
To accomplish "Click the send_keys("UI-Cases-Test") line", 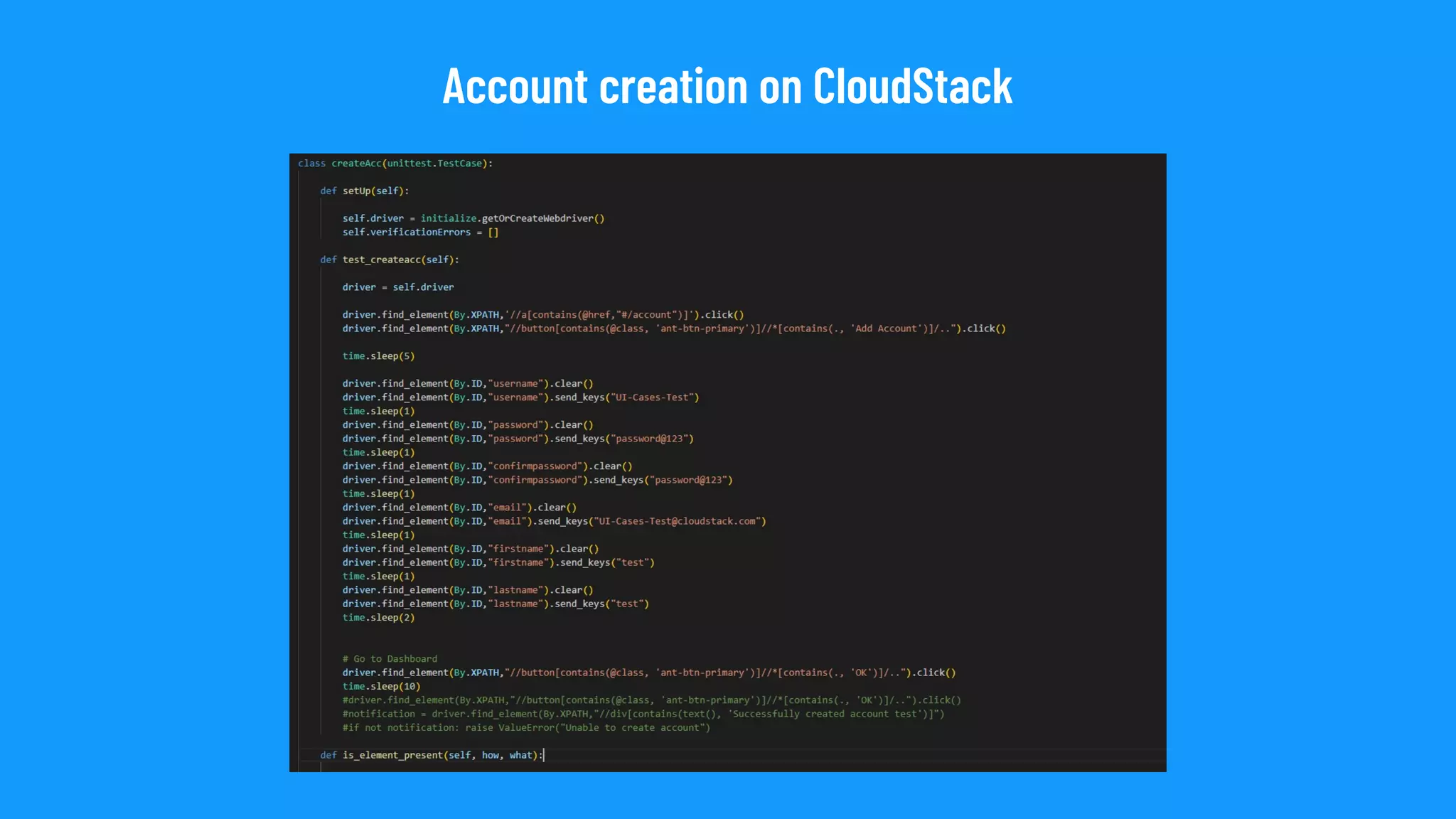I will click(520, 397).
